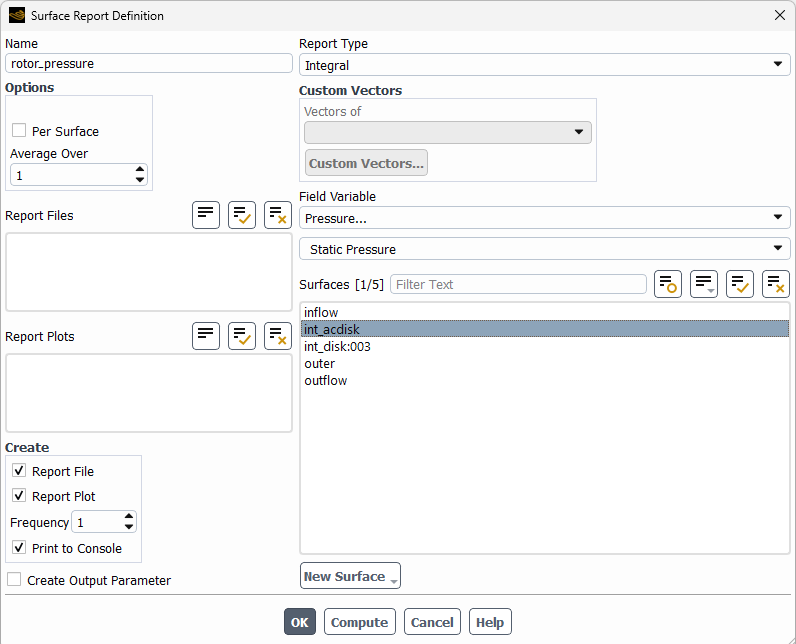Viewport: 796px width, 644px height.
Task: Click the Help button
Action: [490, 622]
